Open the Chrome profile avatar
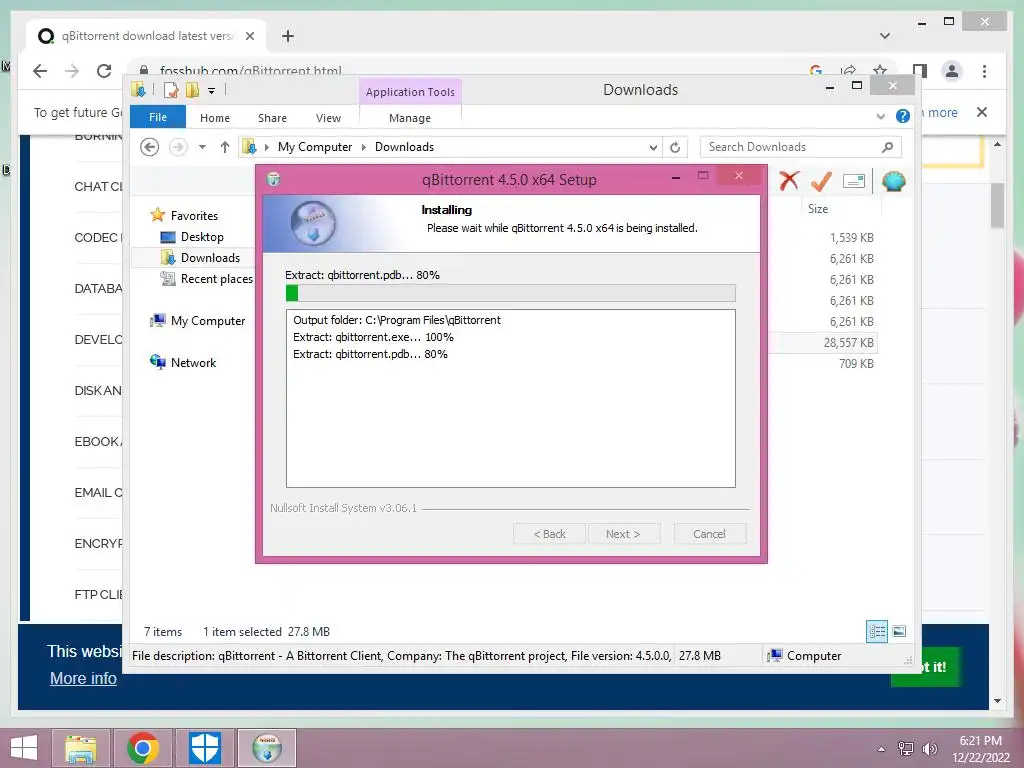Image resolution: width=1024 pixels, height=768 pixels. [x=952, y=71]
